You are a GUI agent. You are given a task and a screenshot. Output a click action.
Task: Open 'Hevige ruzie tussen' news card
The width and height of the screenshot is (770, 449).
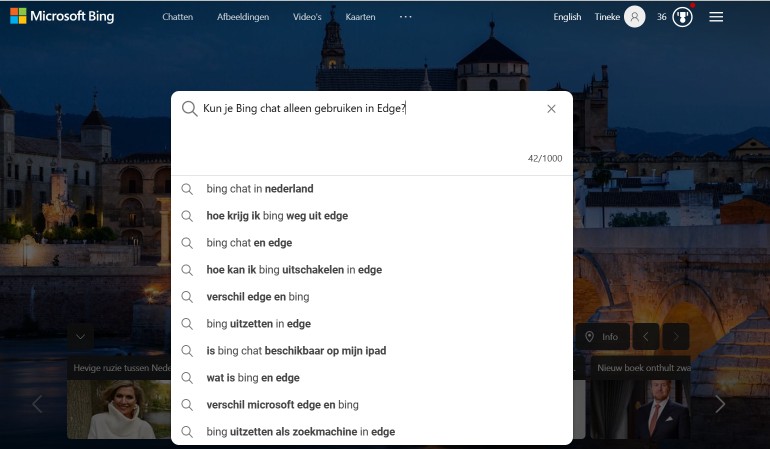pos(119,397)
